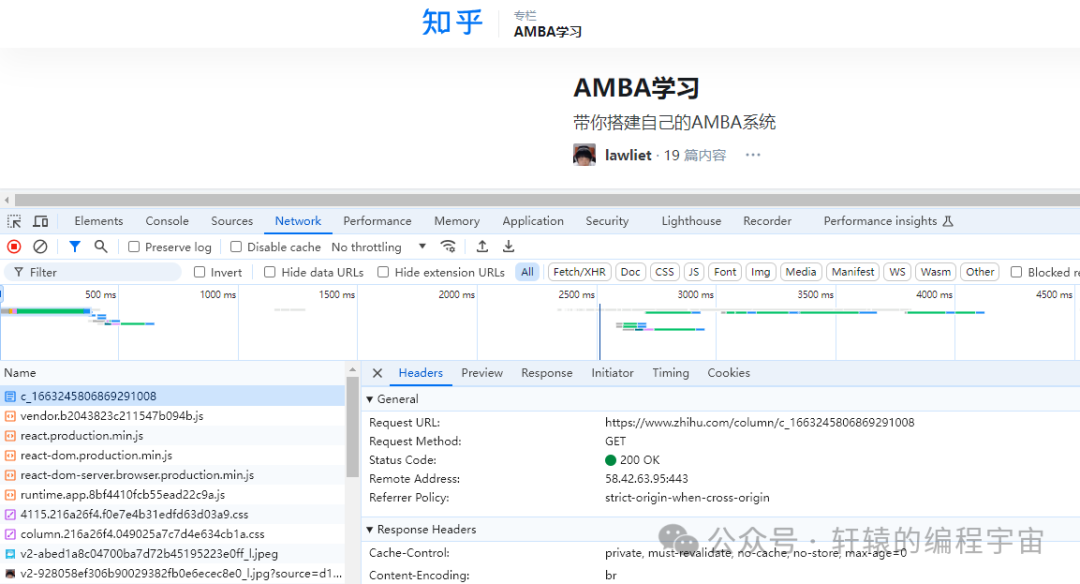Show the Response tab of request
Viewport: 1080px width, 584px height.
click(x=546, y=373)
